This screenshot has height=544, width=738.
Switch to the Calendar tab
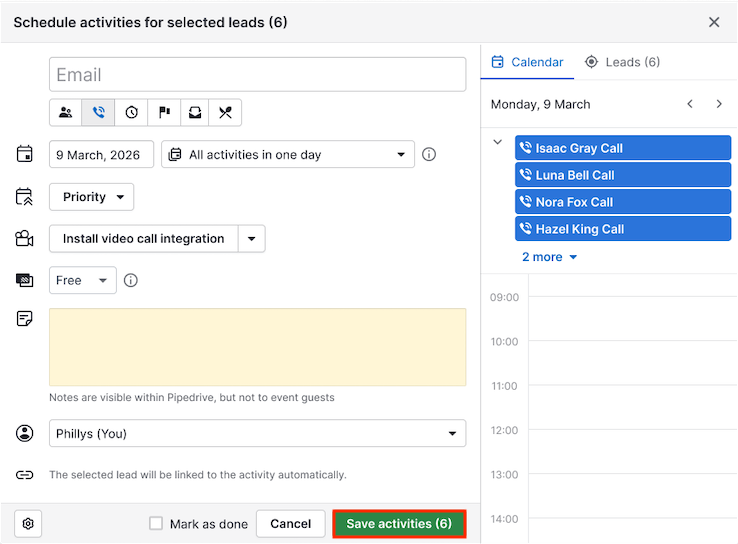(x=528, y=62)
